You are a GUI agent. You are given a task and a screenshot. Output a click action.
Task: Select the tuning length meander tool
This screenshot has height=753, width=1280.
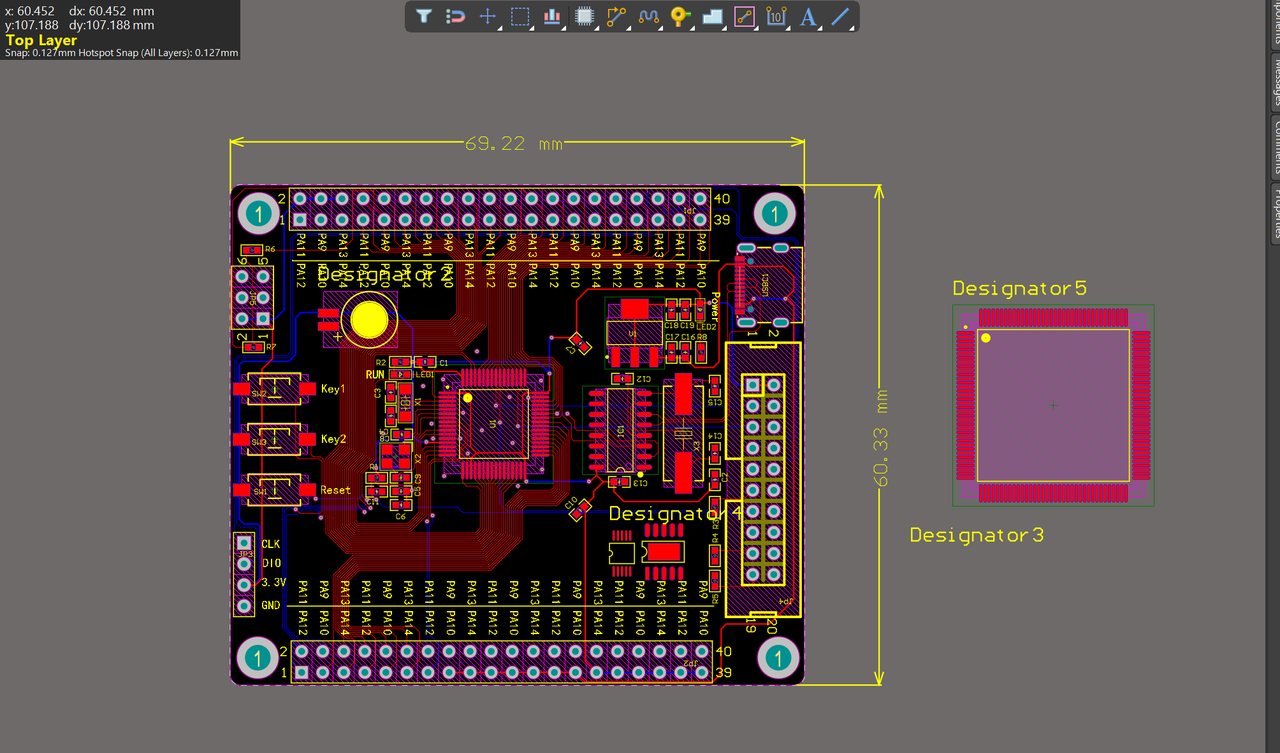[x=648, y=16]
